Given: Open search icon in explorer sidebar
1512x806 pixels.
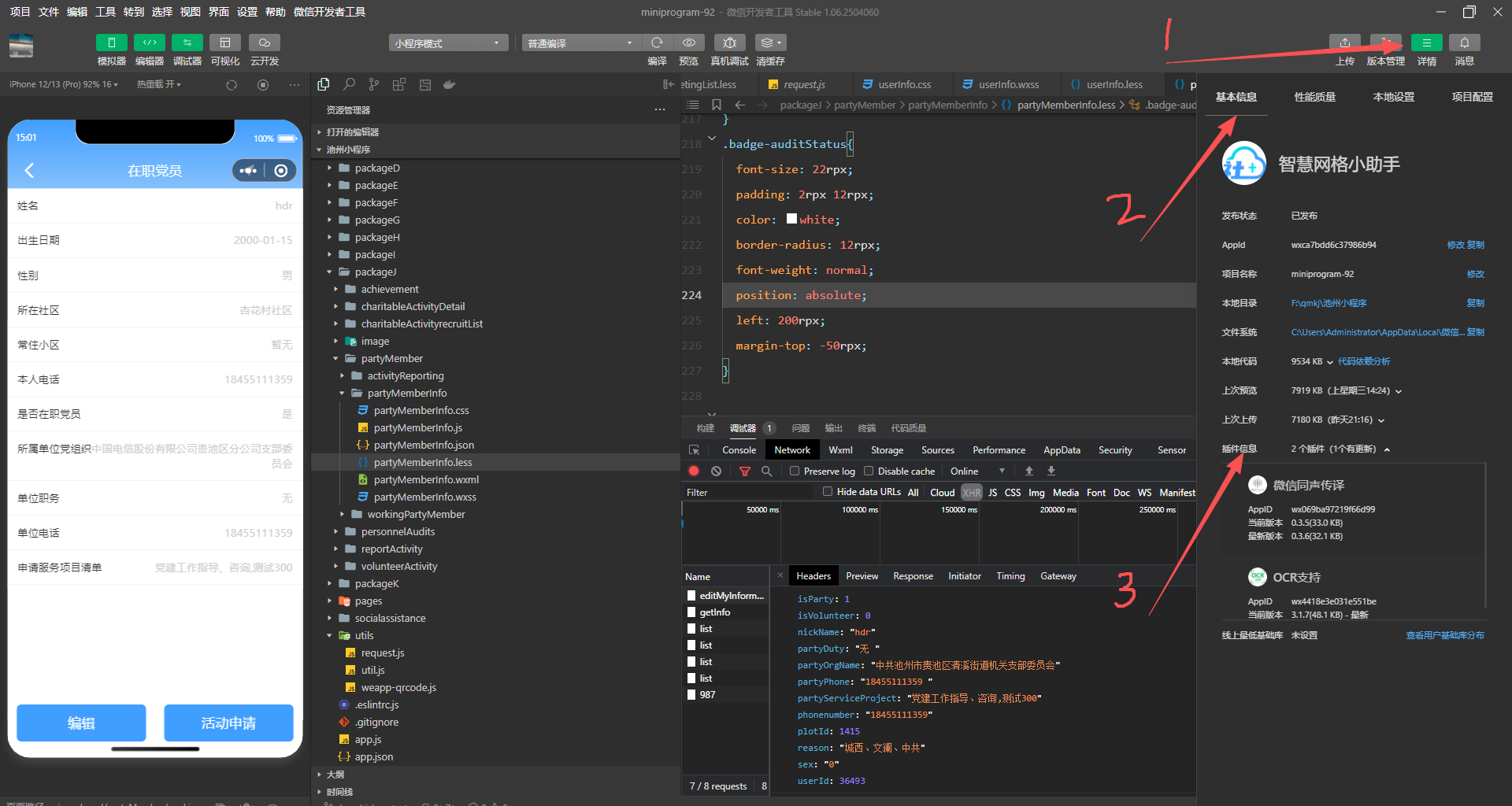Looking at the screenshot, I should coord(349,84).
